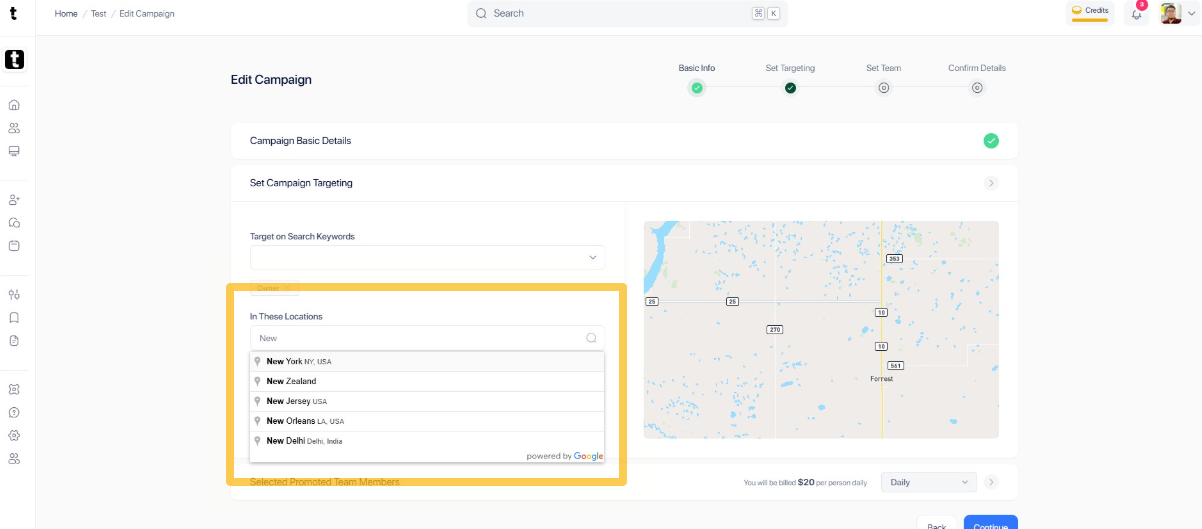
Task: Expand the Set Campaign Targeting section arrow
Action: click(x=991, y=183)
